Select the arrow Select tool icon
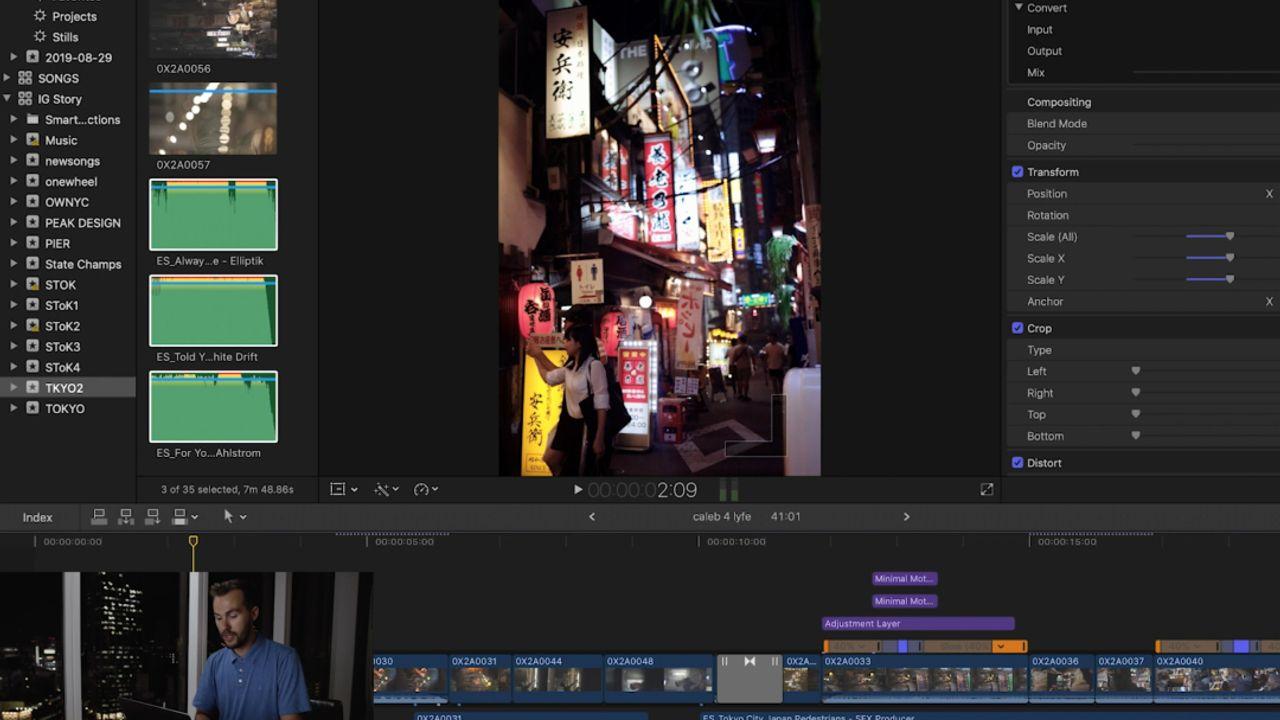This screenshot has width=1280, height=720. (228, 516)
